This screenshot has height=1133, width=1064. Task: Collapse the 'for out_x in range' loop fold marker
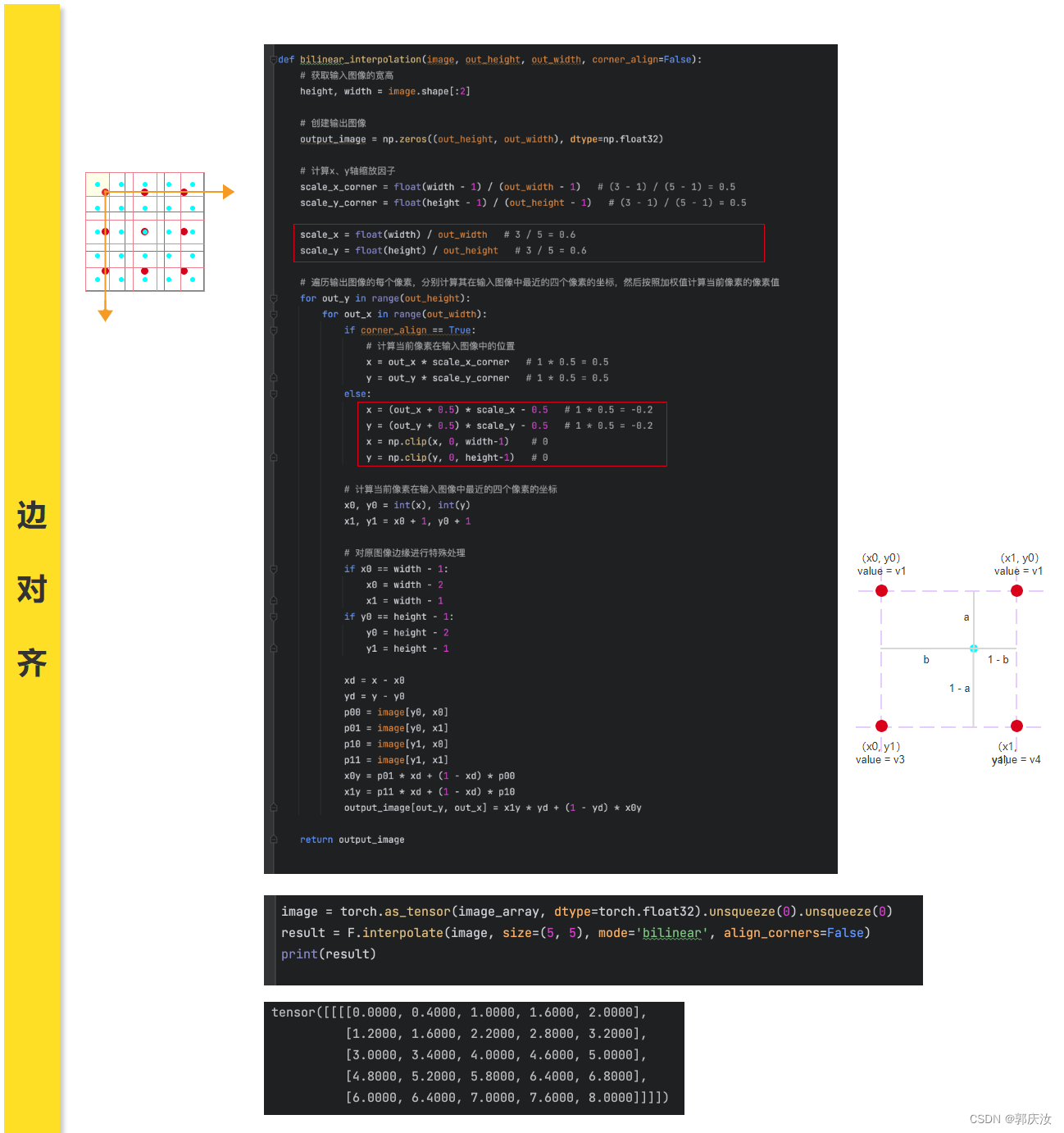pyautogui.click(x=274, y=315)
